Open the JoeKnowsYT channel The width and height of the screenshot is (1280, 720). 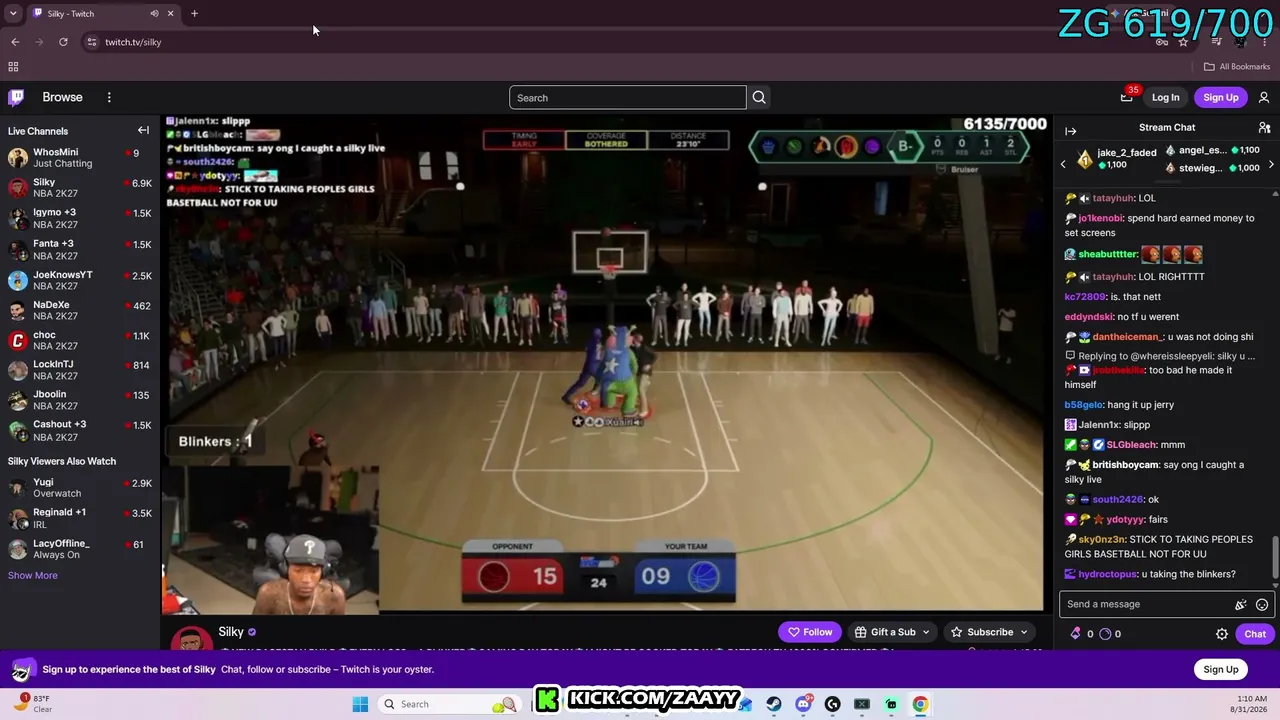click(80, 280)
